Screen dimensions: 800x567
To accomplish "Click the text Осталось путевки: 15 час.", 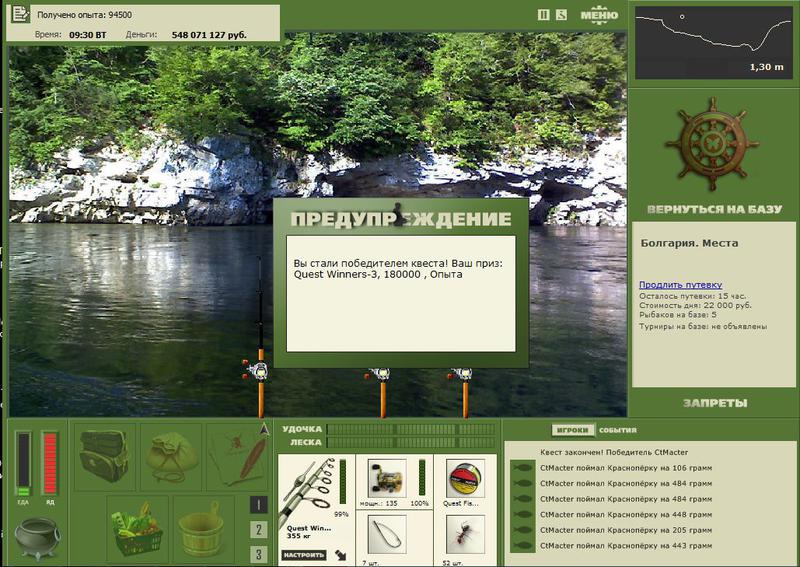I will pyautogui.click(x=692, y=296).
